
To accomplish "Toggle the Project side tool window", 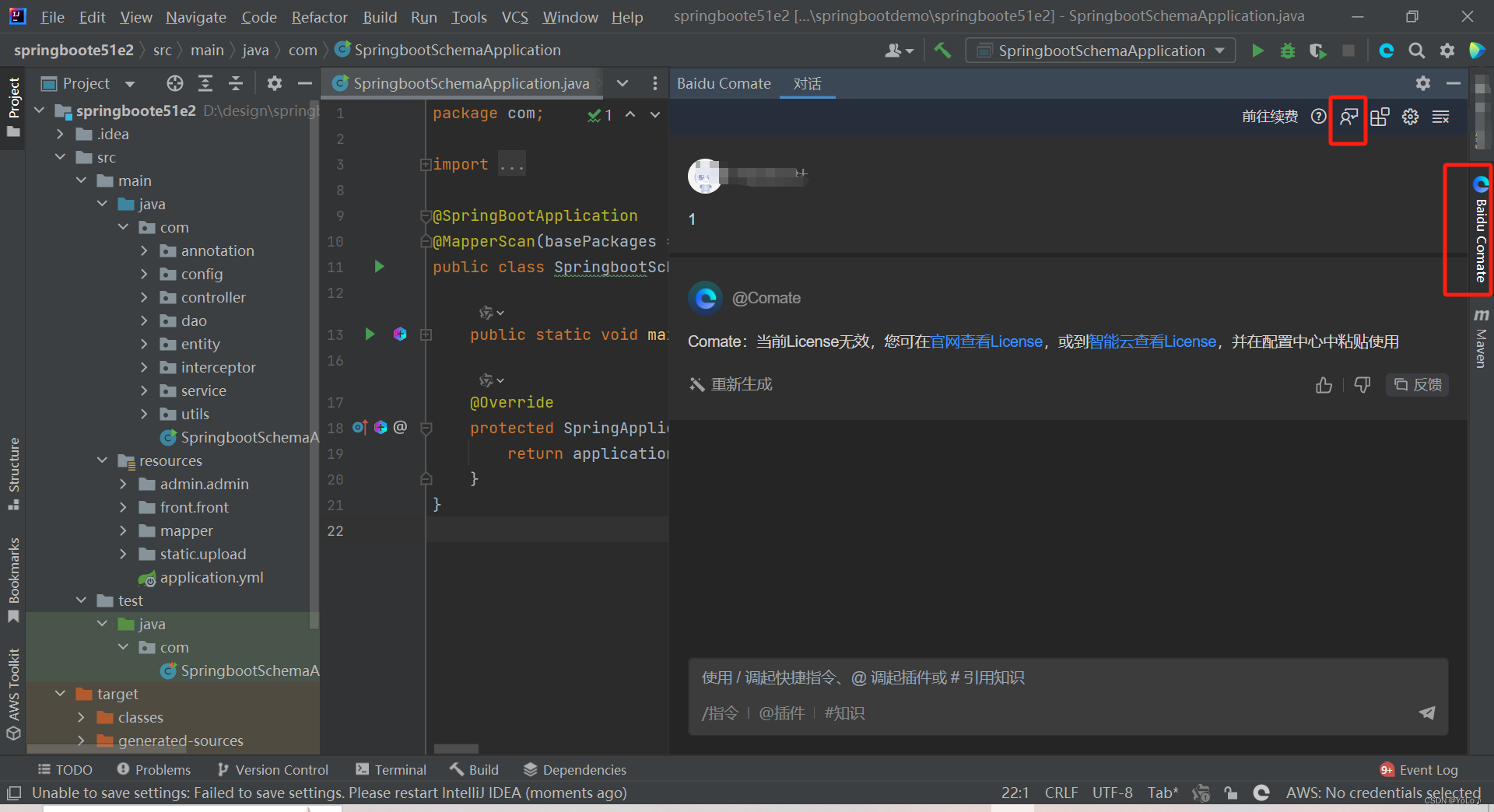I will 13,107.
